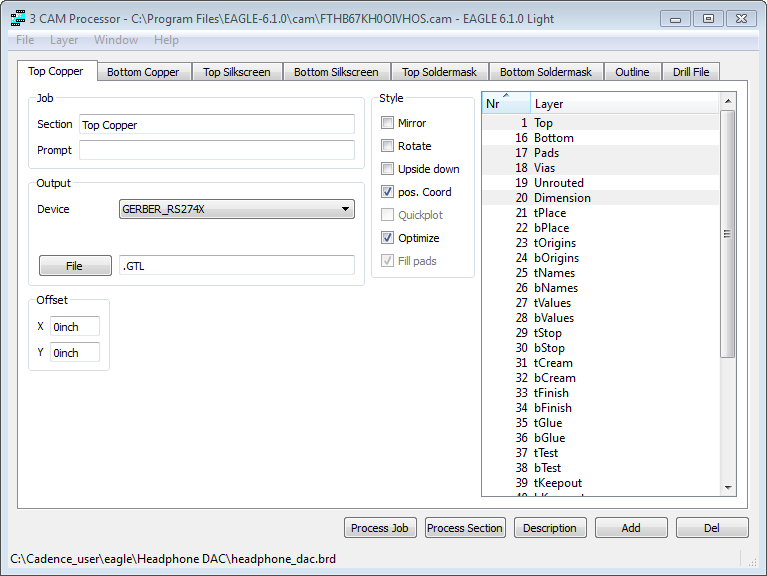Open the Layer menu

coord(64,40)
